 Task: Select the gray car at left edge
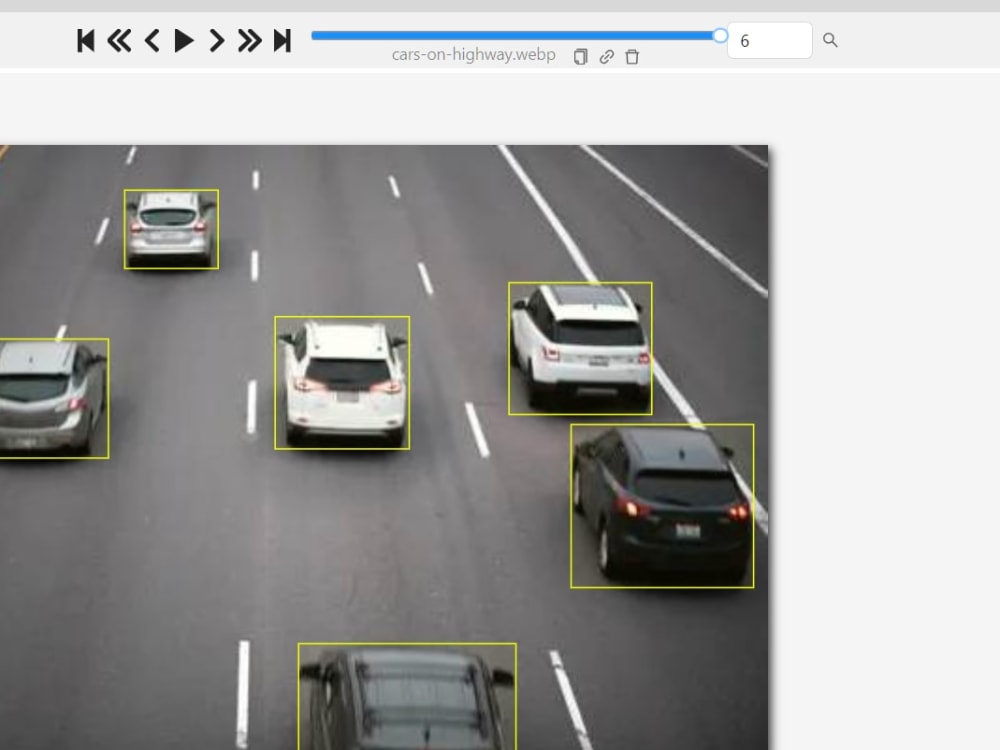(x=54, y=399)
